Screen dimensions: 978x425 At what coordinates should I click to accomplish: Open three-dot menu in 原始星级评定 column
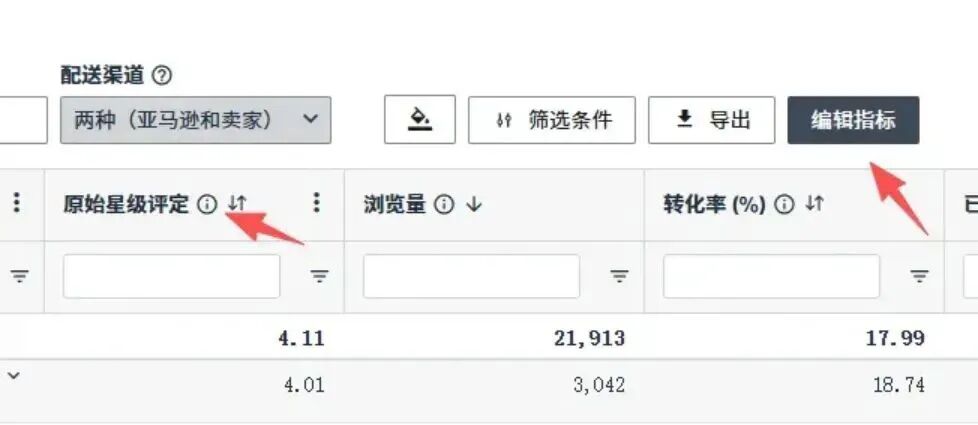(x=317, y=202)
